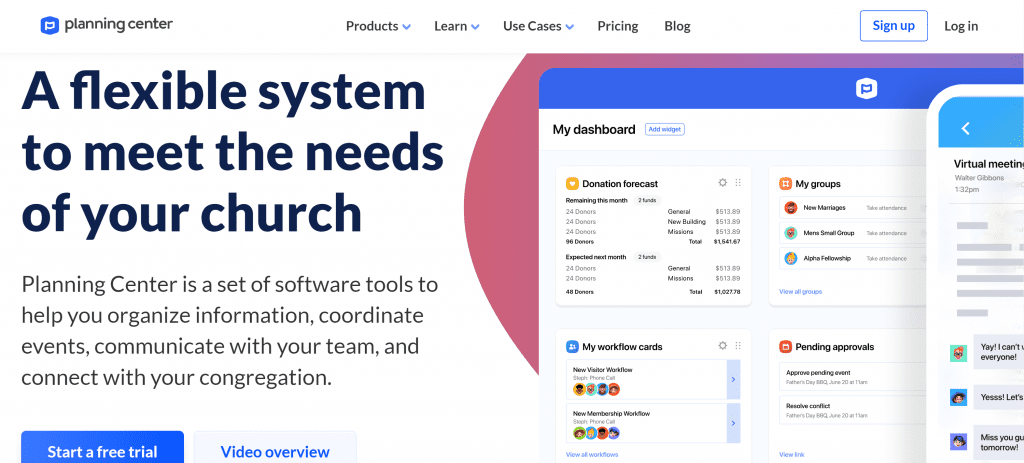Click the My workflow cards people icon
The width and height of the screenshot is (1024, 463).
point(572,347)
